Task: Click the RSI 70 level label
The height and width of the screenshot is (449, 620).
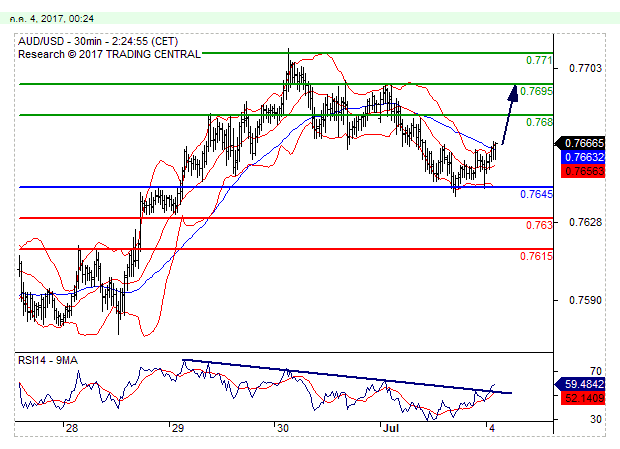Action: [x=595, y=371]
